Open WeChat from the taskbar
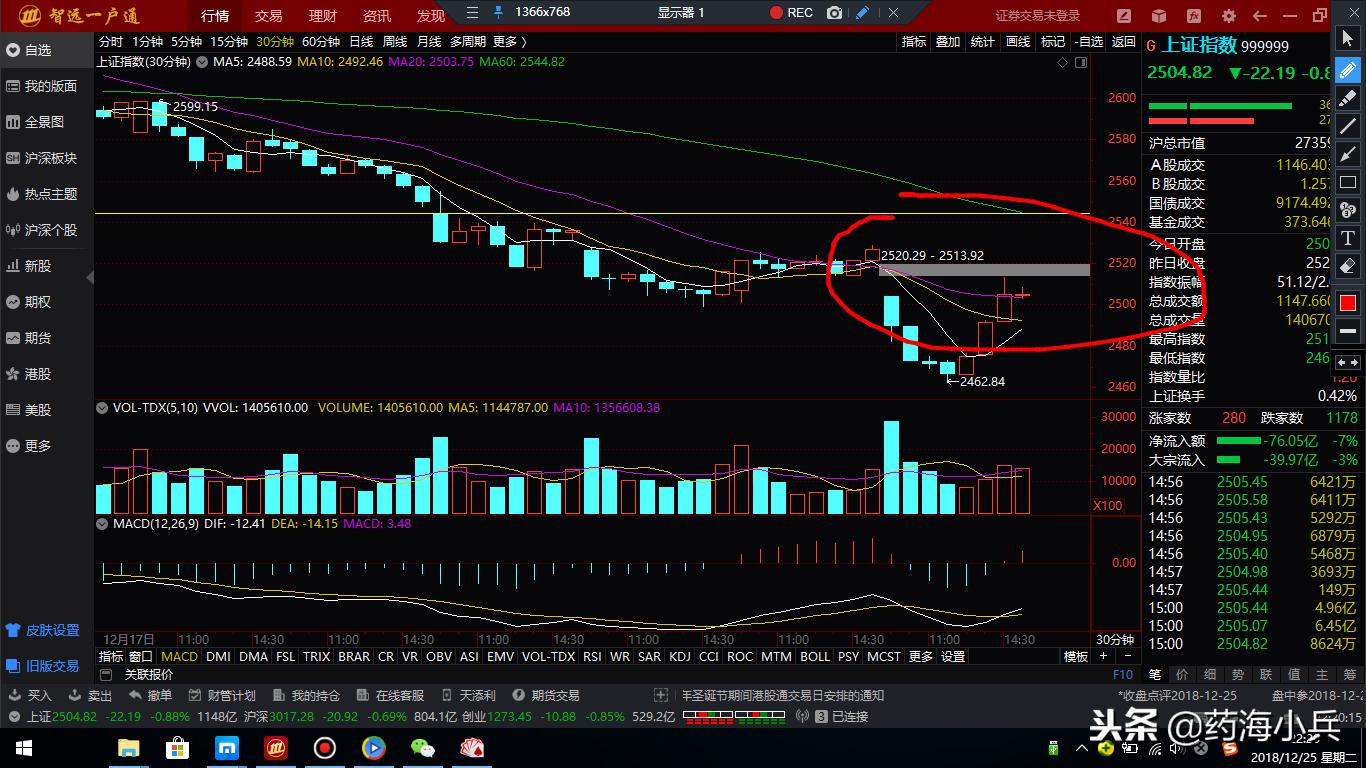The width and height of the screenshot is (1366, 768). (x=423, y=748)
